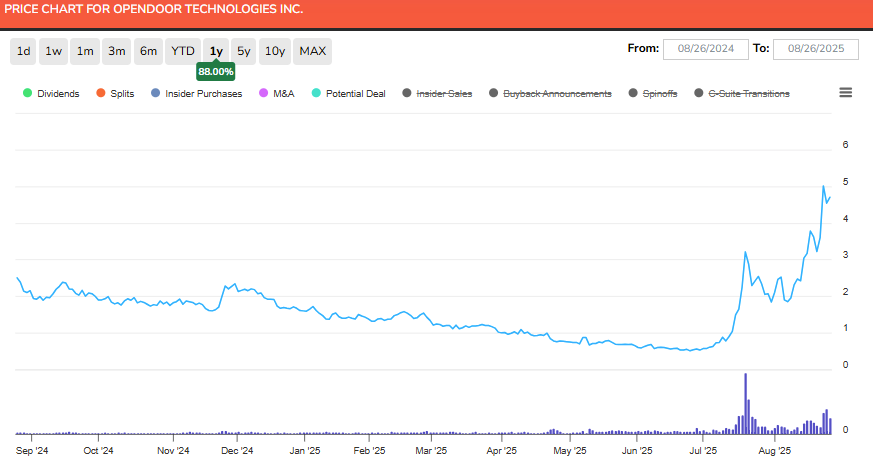Image resolution: width=873 pixels, height=465 pixels.
Task: Choose the 6m time range
Action: (x=148, y=51)
